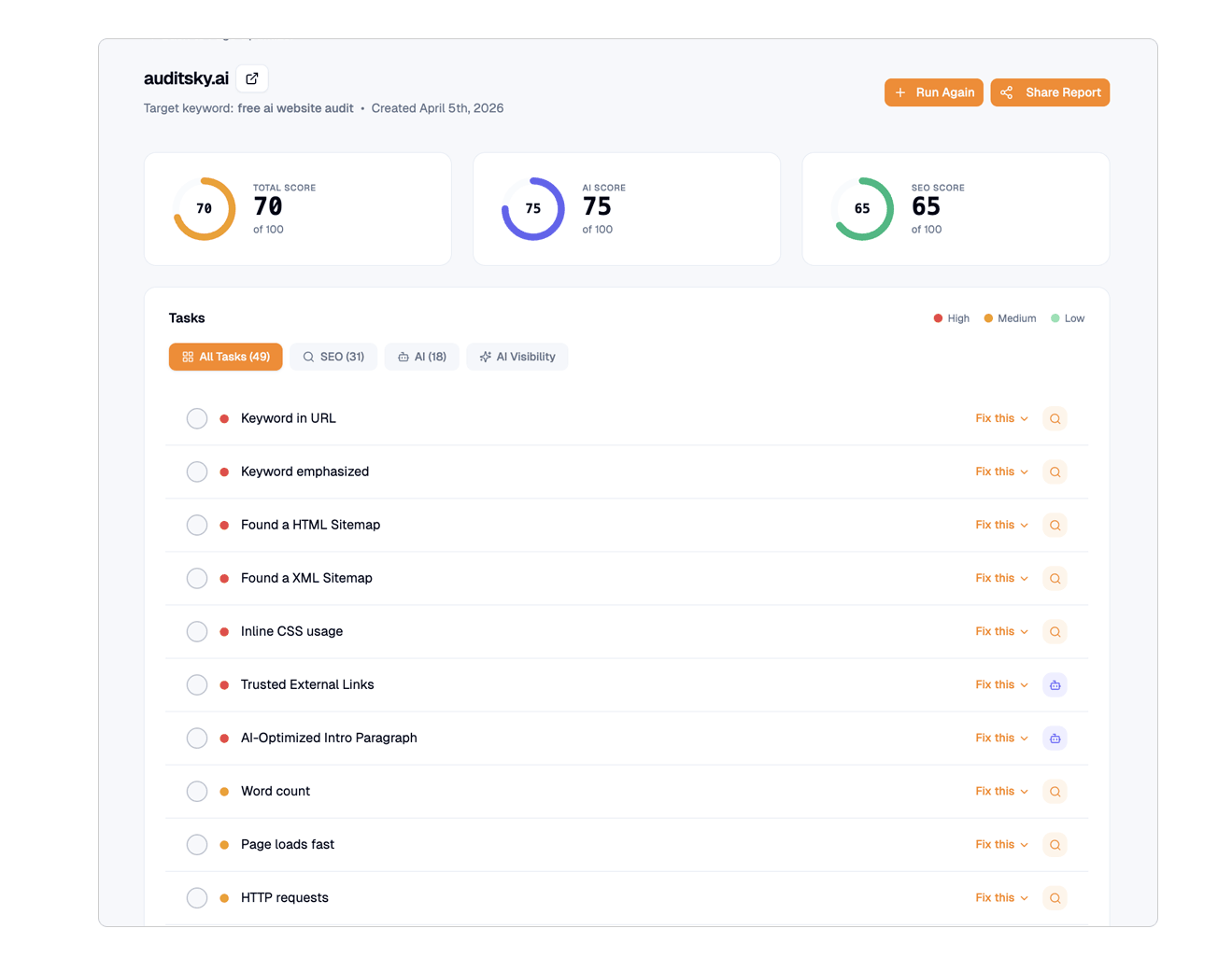Click the High priority legend indicator

tap(937, 318)
